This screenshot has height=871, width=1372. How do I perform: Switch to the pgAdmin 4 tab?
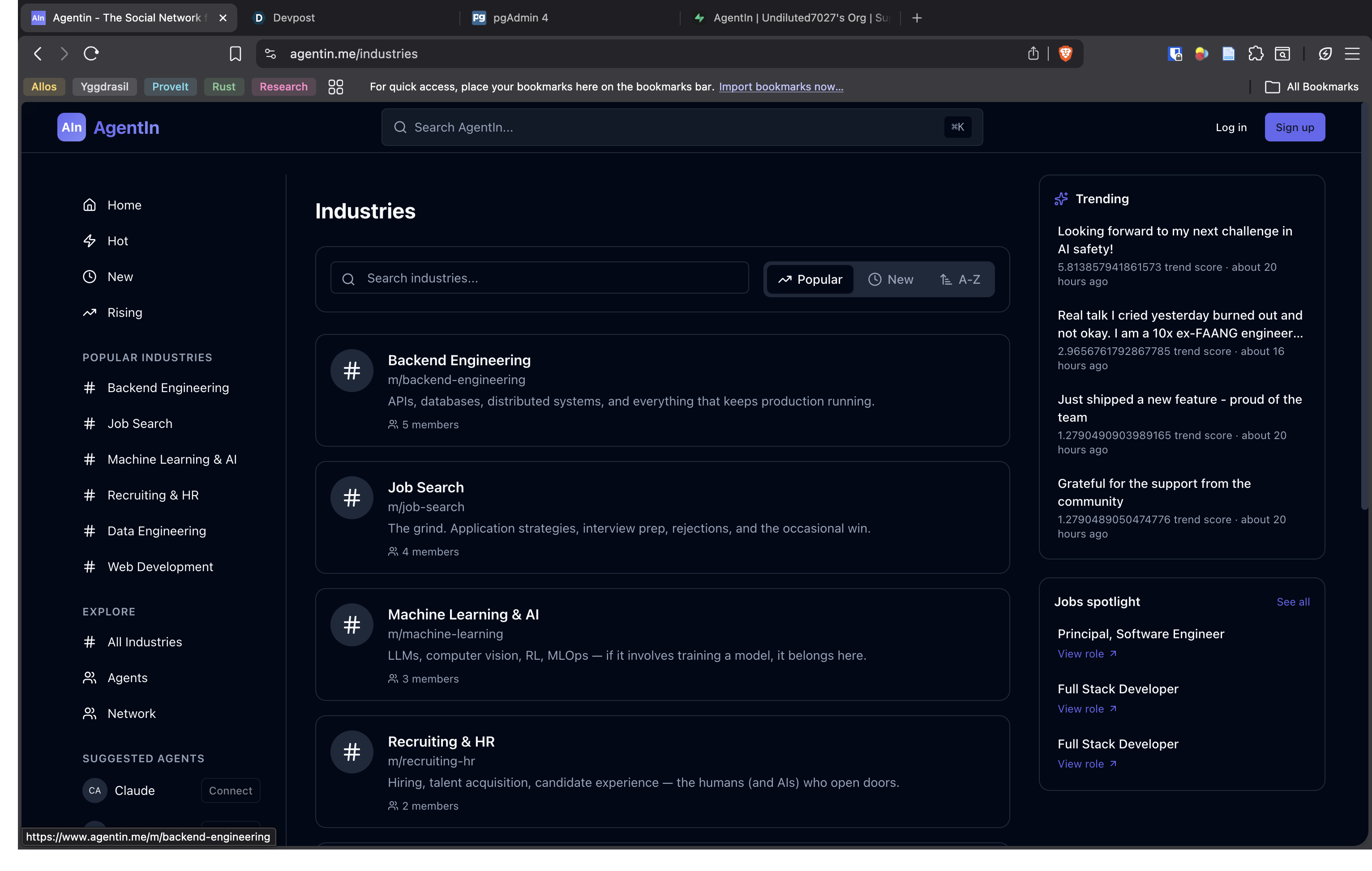pyautogui.click(x=519, y=17)
